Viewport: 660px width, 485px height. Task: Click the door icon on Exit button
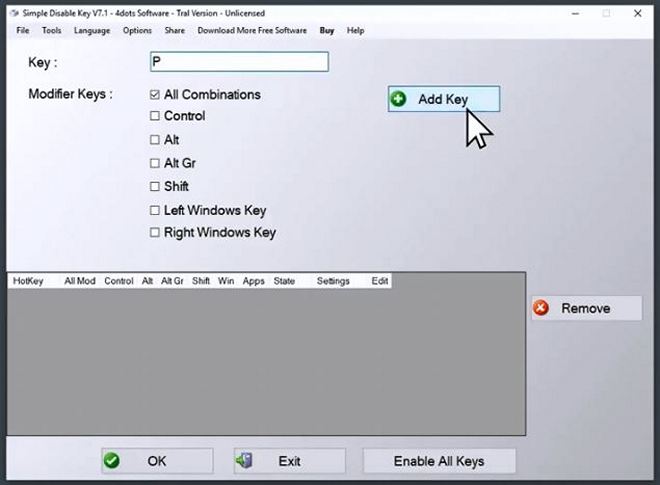pos(244,461)
